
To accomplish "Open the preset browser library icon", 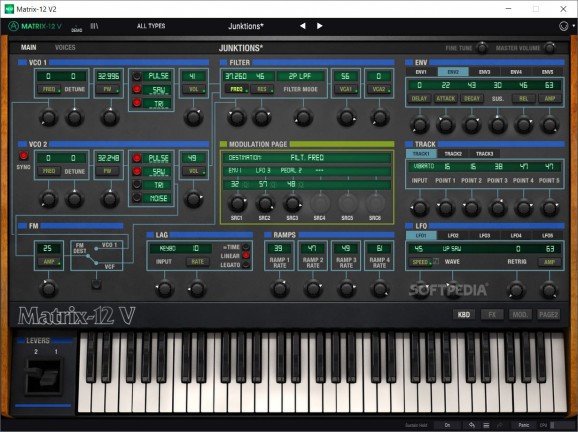I will click(x=94, y=26).
